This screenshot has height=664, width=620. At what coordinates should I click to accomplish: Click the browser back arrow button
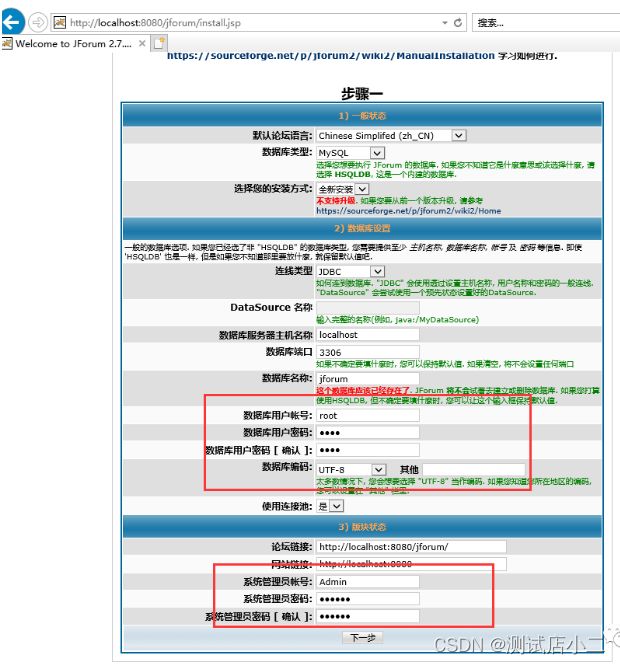[x=12, y=22]
